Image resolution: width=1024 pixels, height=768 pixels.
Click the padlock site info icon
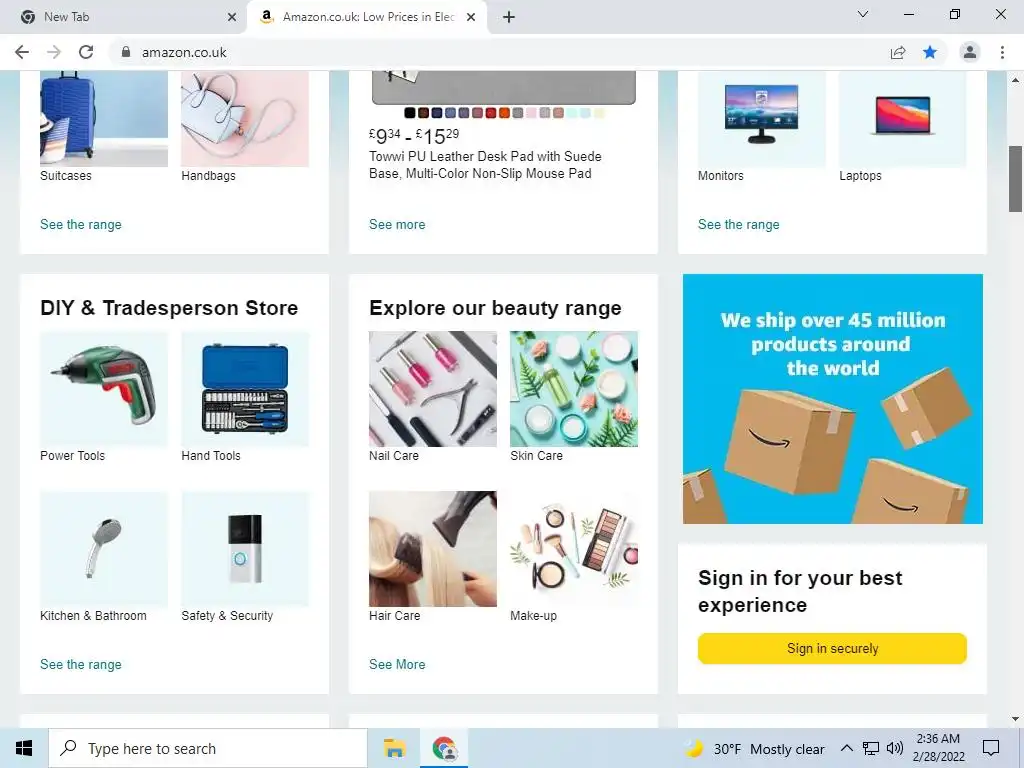coord(126,52)
